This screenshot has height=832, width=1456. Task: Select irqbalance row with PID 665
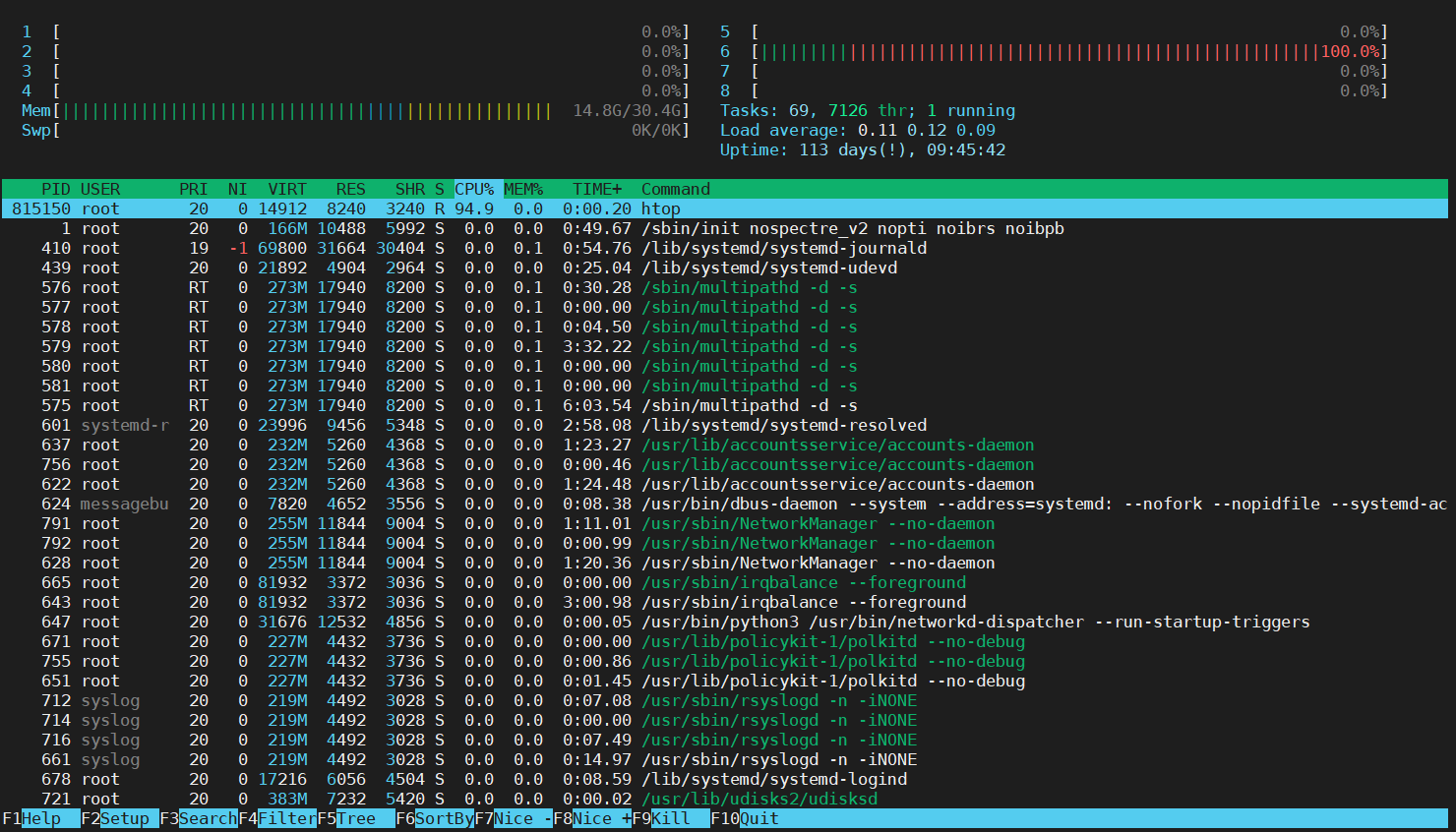725,582
